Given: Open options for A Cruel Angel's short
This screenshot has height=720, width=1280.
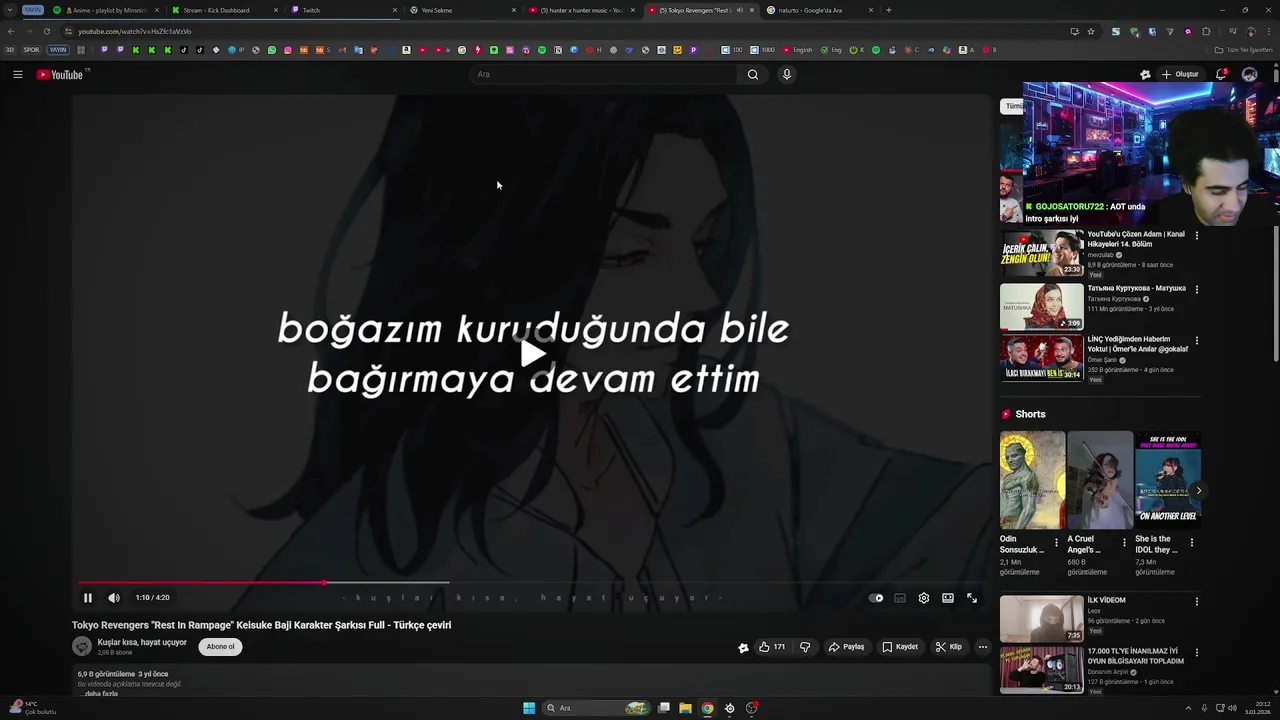Looking at the screenshot, I should coord(1123,543).
